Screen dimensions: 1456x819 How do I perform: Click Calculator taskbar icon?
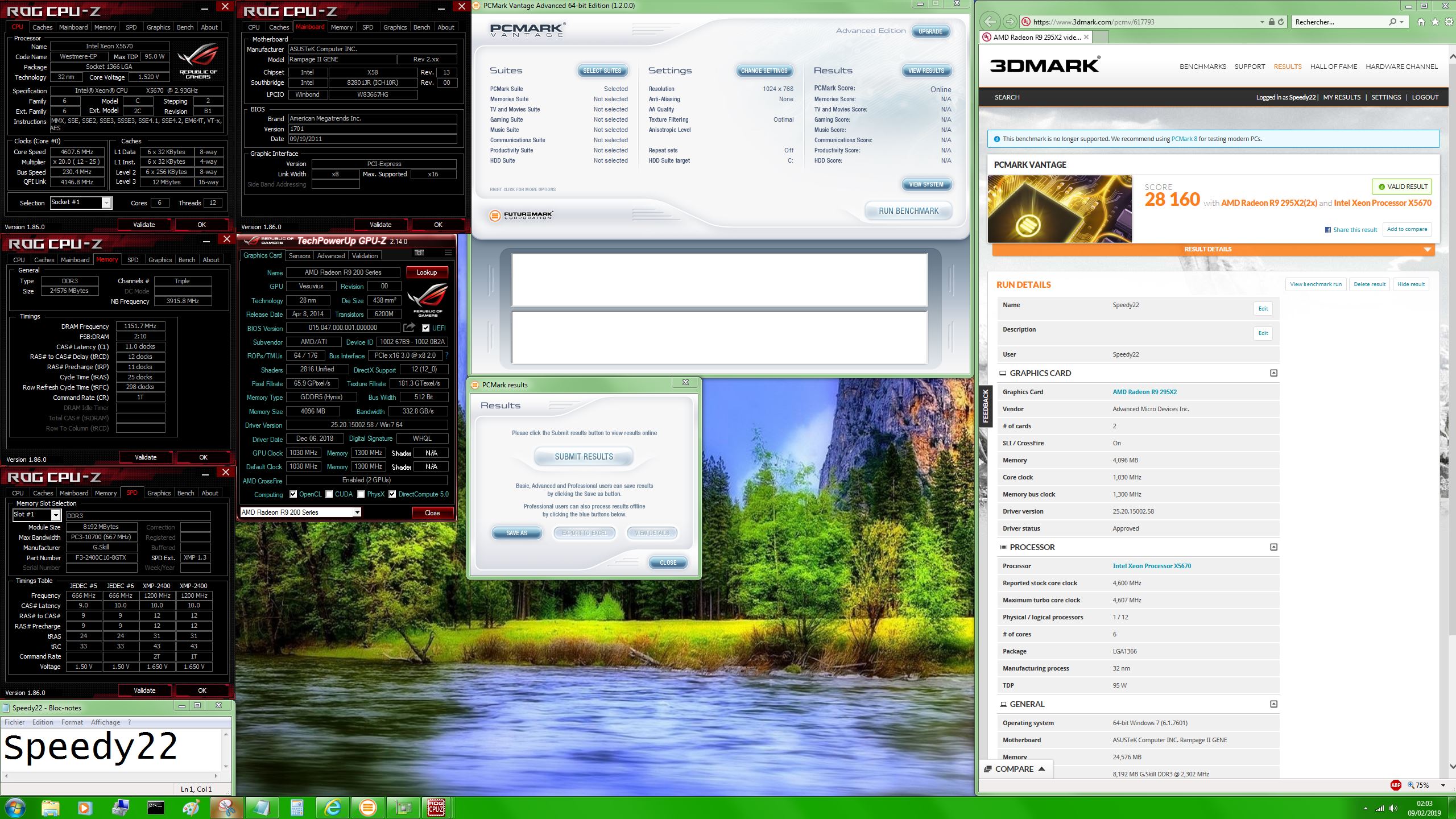click(x=297, y=808)
